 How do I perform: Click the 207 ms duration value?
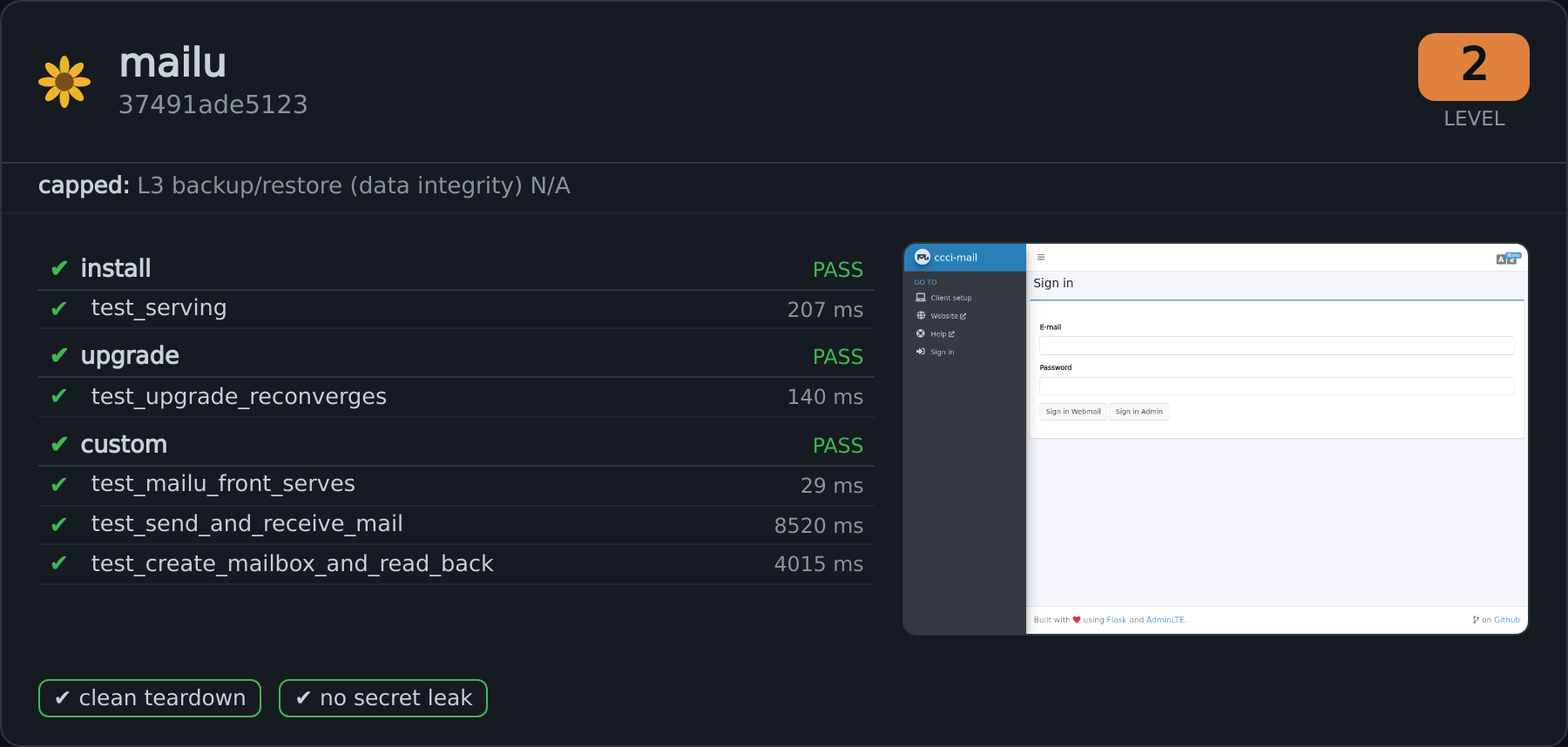825,310
